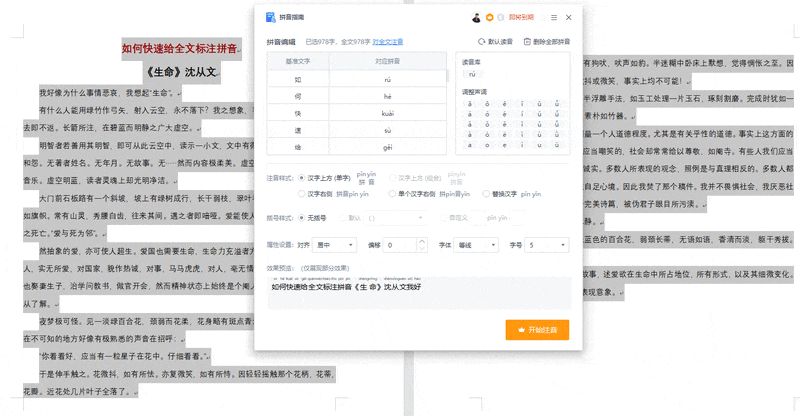This screenshot has height=416, width=800.
Task: Open the 字号 font size dropdown
Action: (548, 244)
